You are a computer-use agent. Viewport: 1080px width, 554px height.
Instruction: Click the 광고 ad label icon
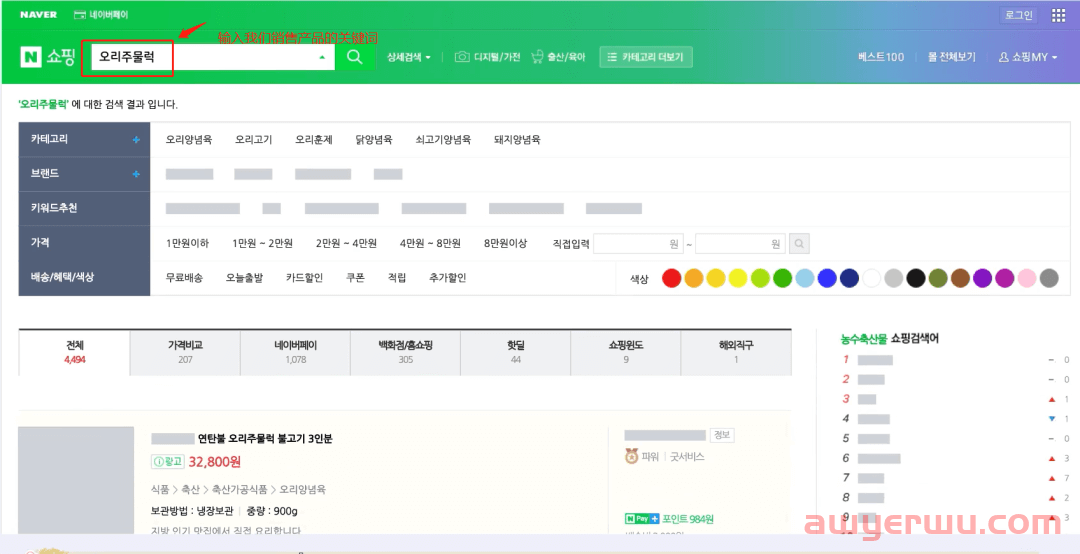[x=167, y=462]
